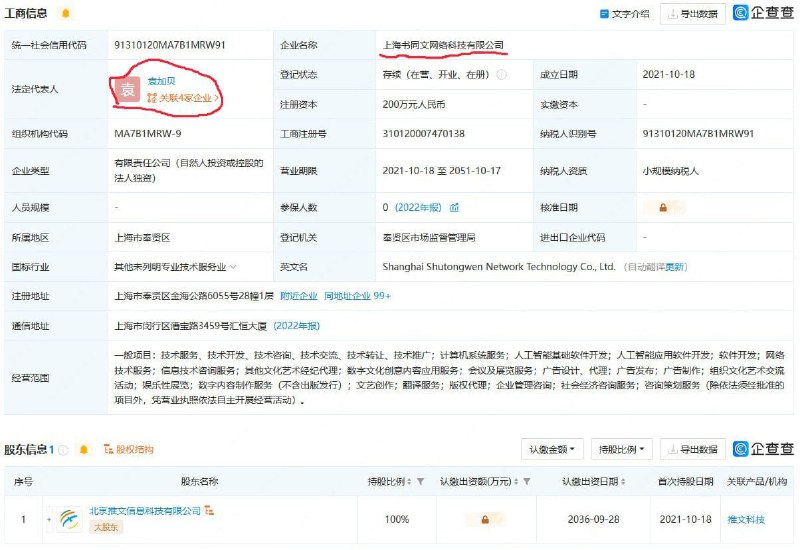Click the red 袁 avatar of legal representative
Image resolution: width=800 pixels, height=550 pixels.
127,90
